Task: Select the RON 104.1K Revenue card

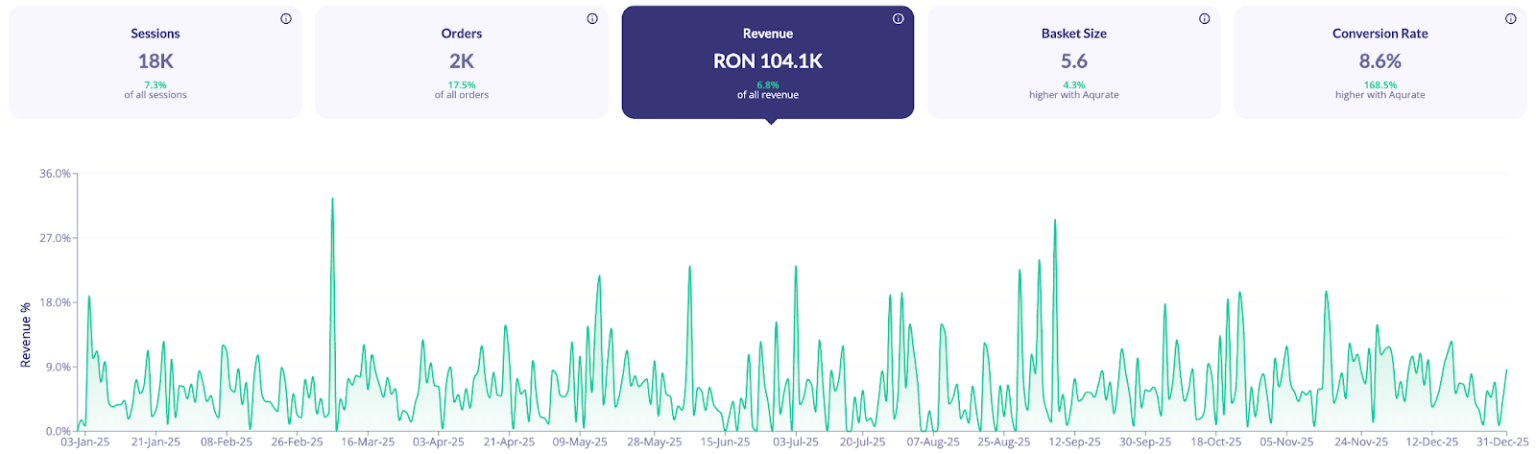Action: (767, 62)
